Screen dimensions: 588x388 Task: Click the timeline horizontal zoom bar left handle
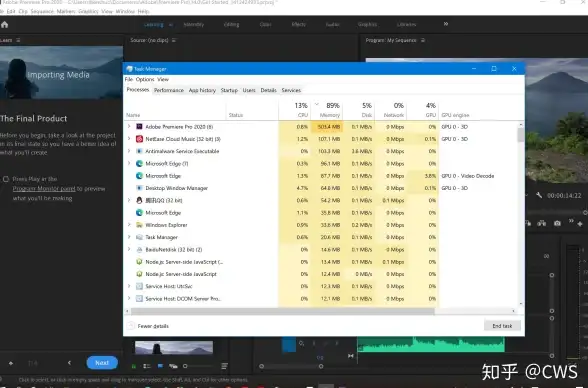pos(261,366)
